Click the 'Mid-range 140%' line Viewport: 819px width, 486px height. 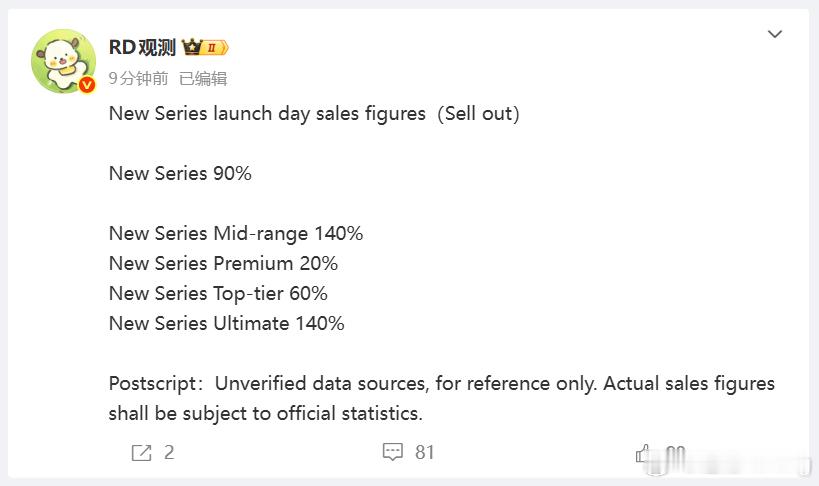[x=236, y=234]
